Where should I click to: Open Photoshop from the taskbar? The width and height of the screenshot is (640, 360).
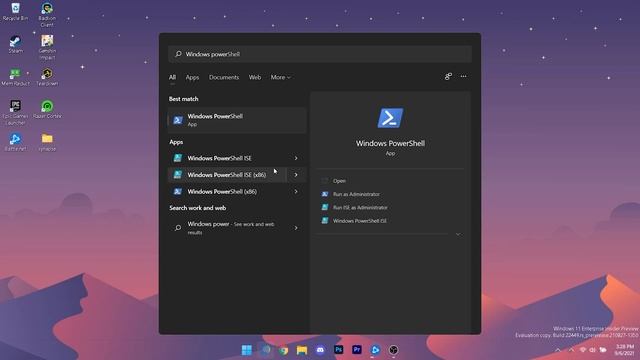click(x=338, y=350)
